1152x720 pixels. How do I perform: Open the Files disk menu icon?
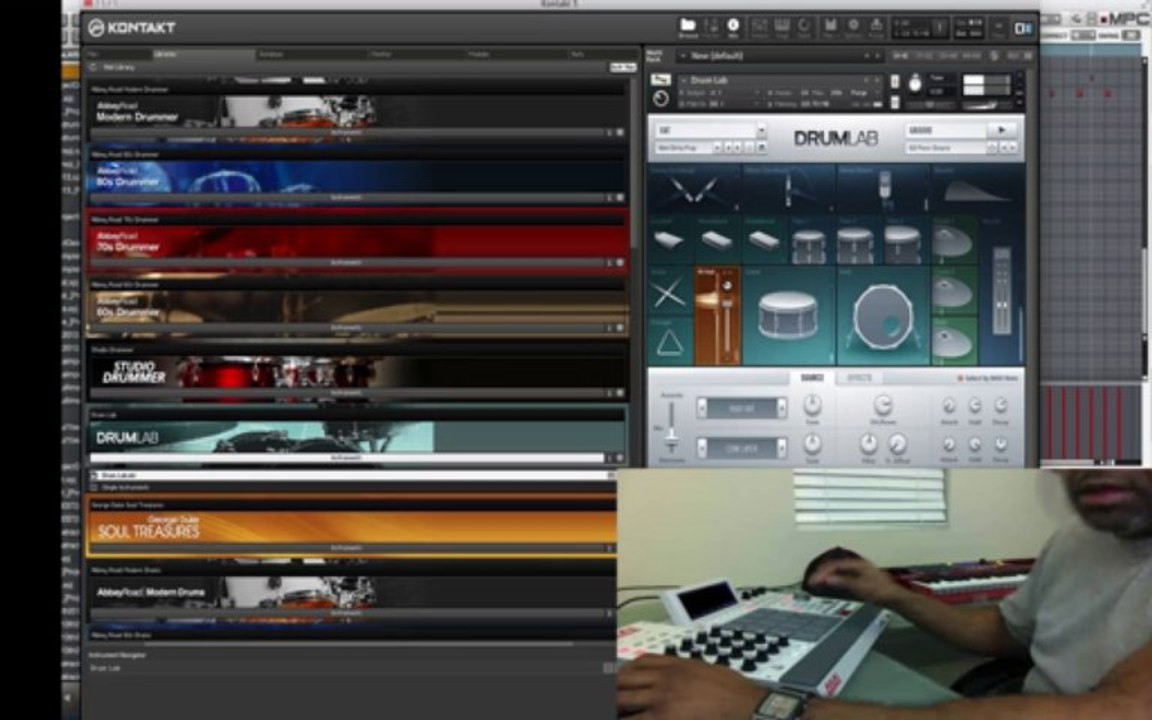coord(830,28)
